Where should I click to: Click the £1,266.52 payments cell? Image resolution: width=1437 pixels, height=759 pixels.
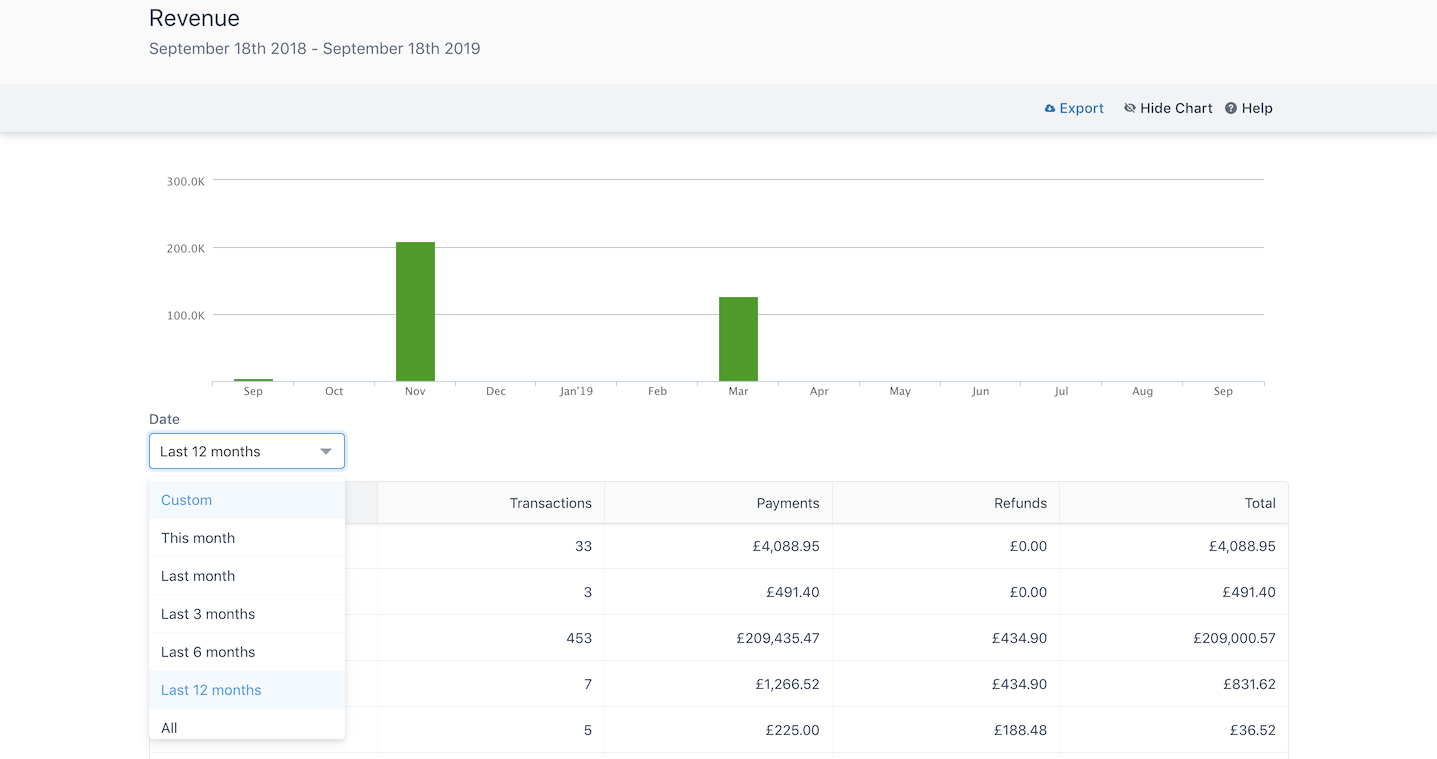coord(719,684)
